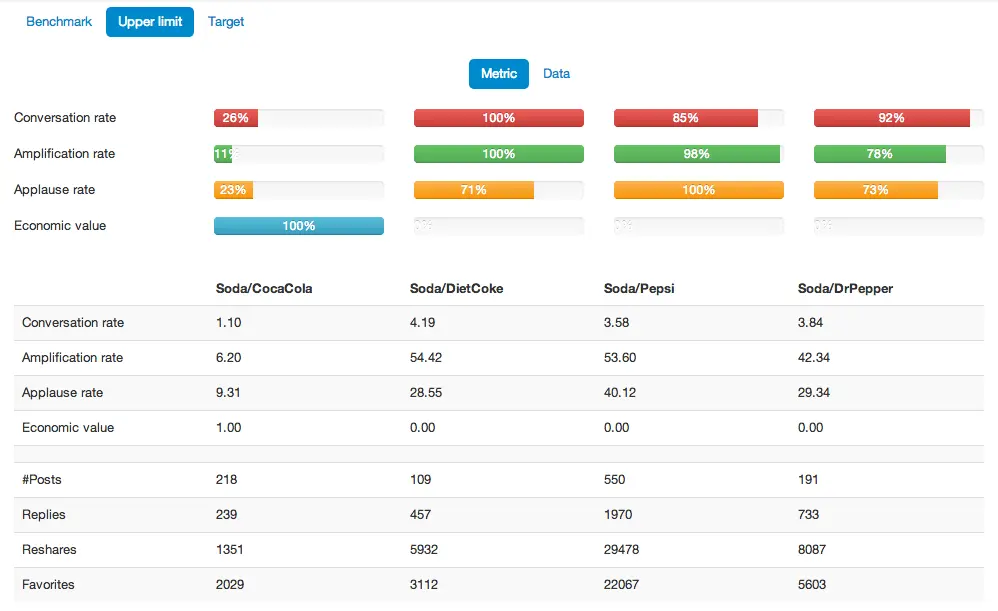
Task: Click the Soda/CocaCola column header
Action: point(264,288)
